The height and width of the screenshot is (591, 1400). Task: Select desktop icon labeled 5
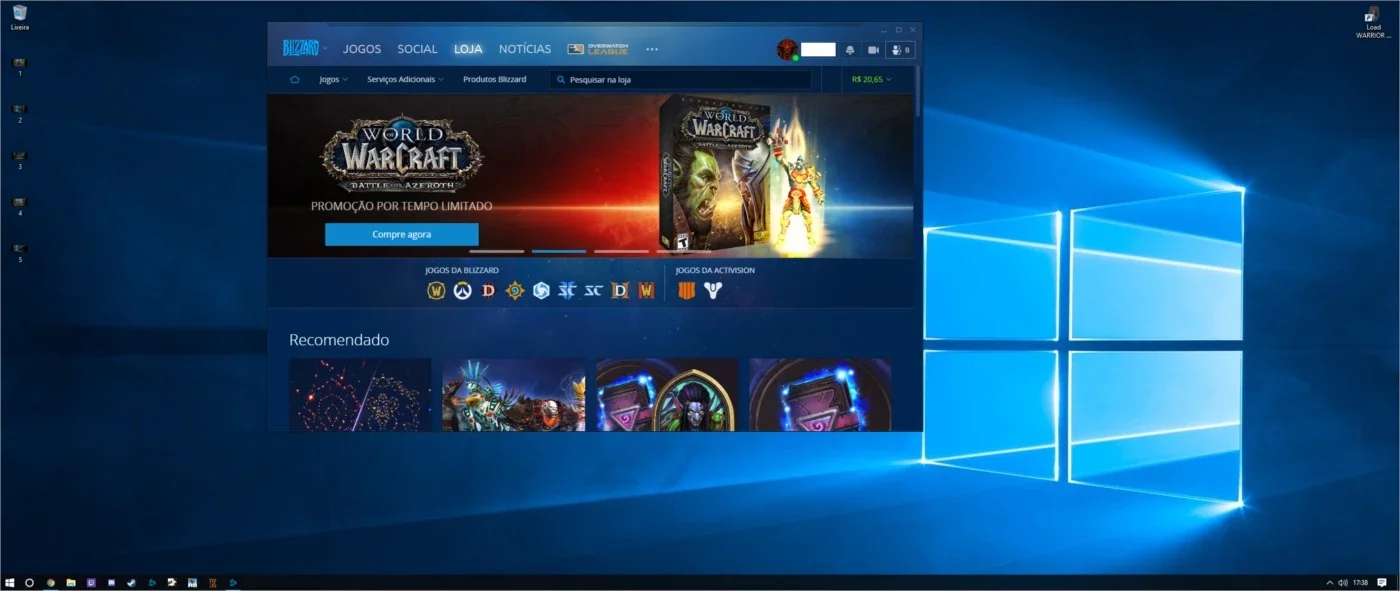pos(19,252)
